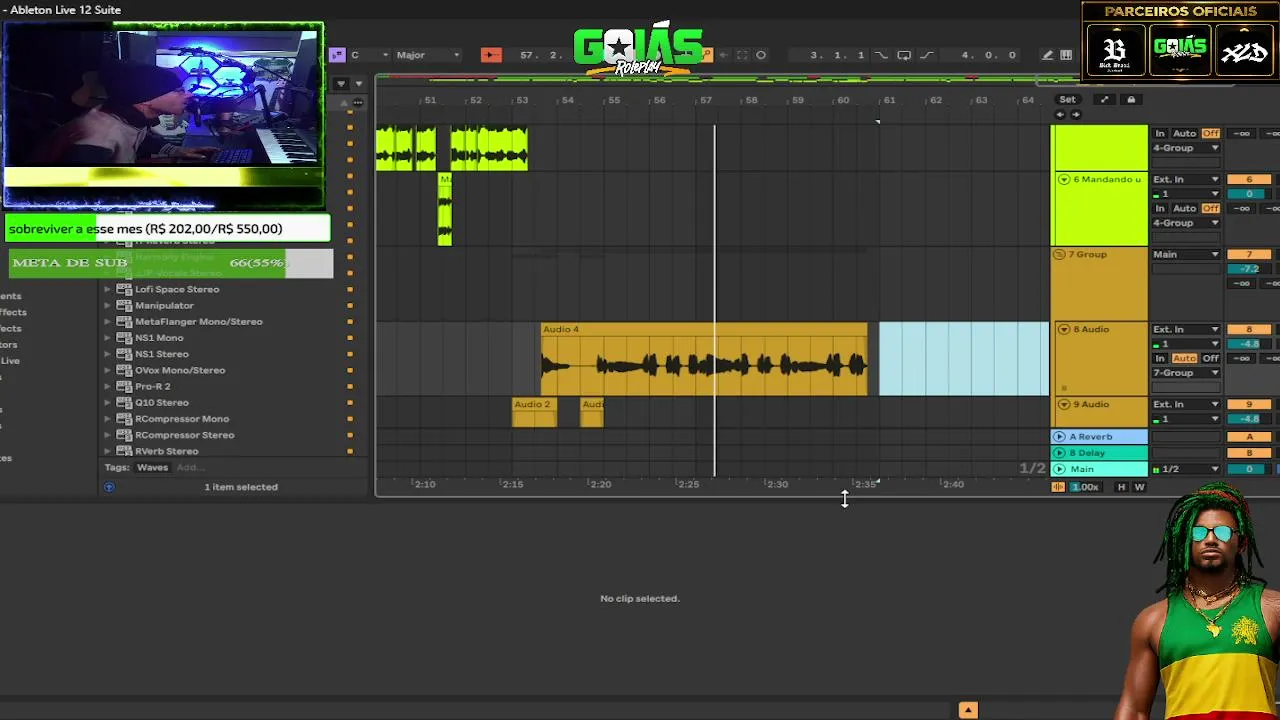
Task: Click the lock envelopes padlock icon
Action: pyautogui.click(x=1131, y=100)
